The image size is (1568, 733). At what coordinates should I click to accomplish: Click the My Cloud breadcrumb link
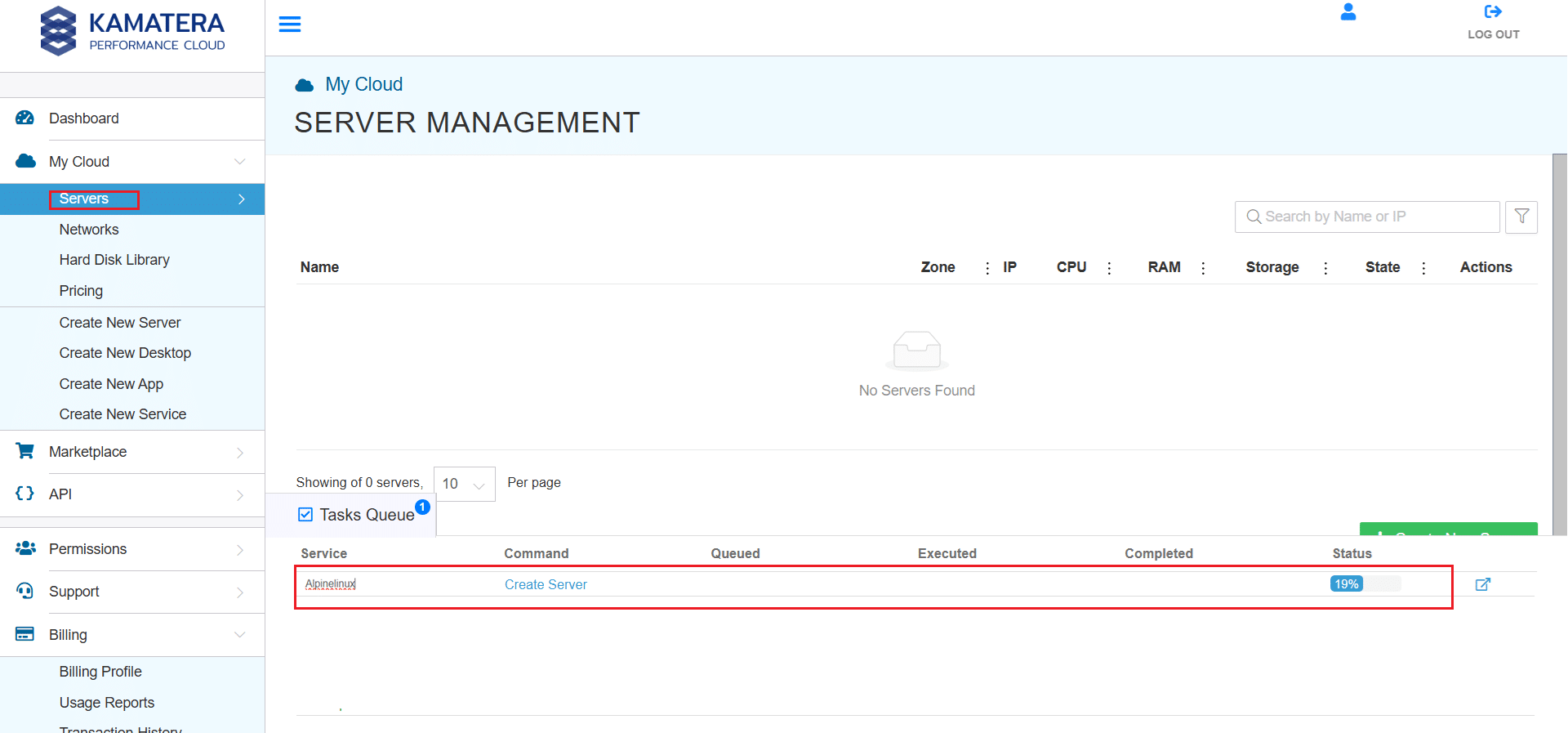[364, 84]
